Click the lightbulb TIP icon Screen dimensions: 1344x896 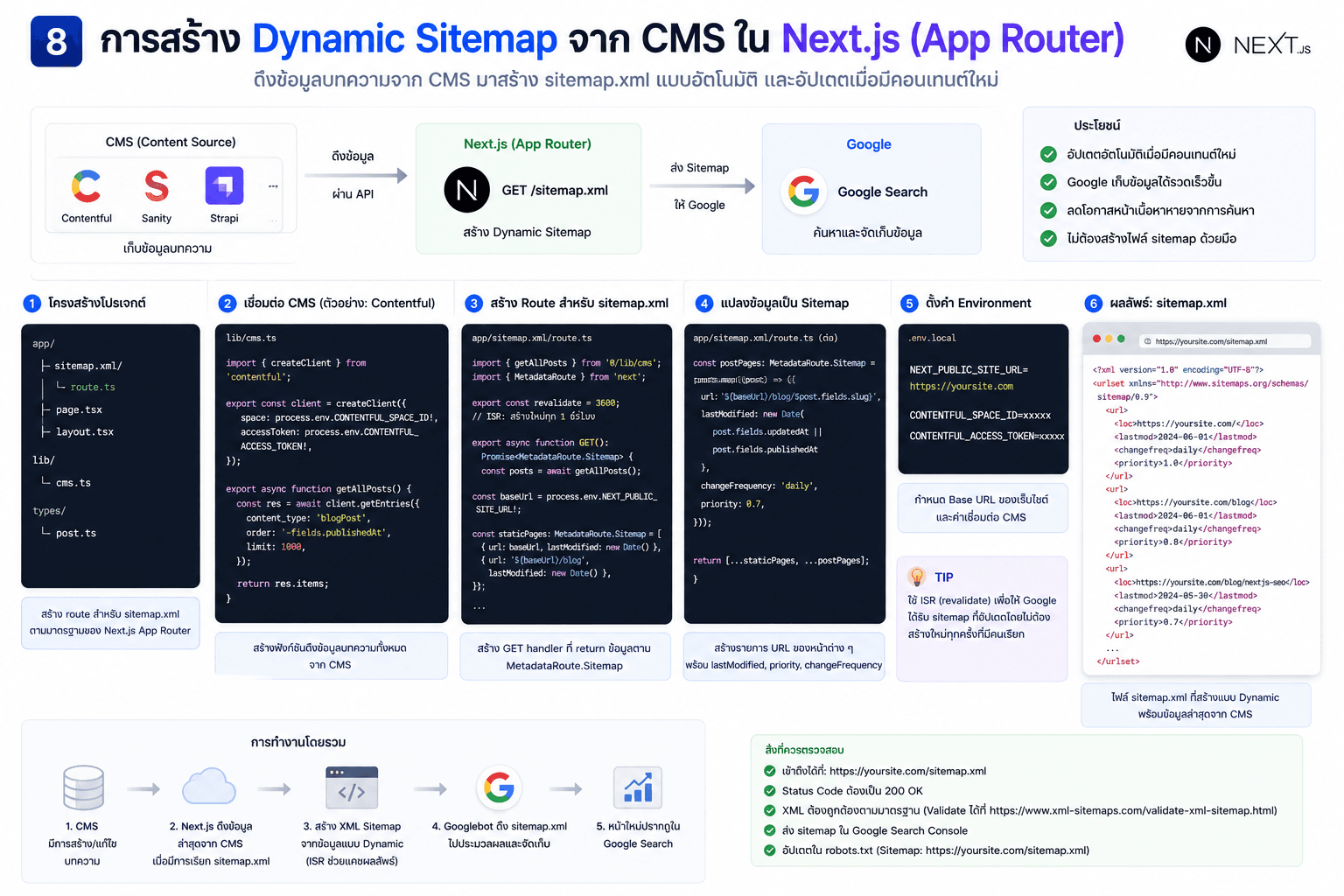[917, 576]
